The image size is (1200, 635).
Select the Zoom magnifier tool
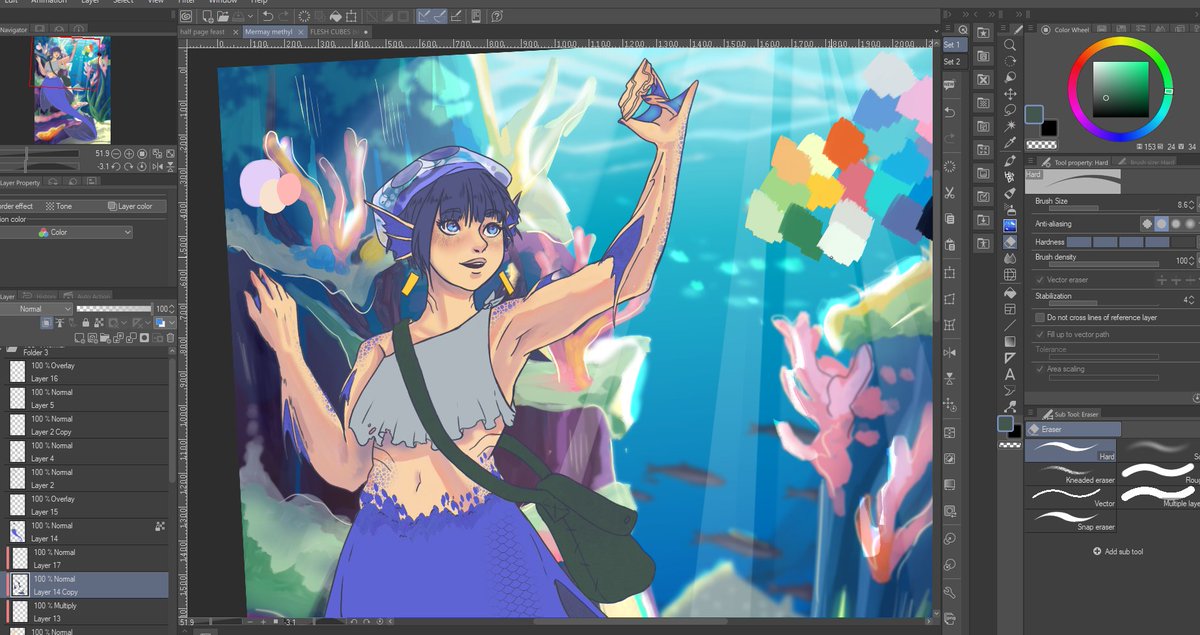coord(1010,45)
